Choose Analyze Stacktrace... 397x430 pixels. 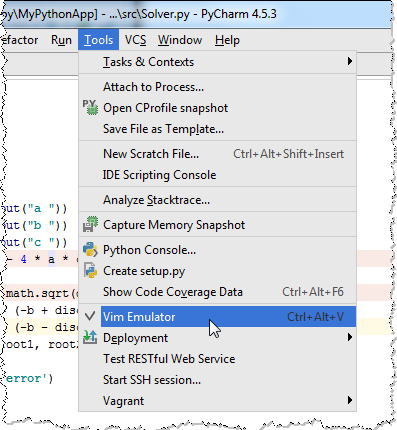[217, 200]
